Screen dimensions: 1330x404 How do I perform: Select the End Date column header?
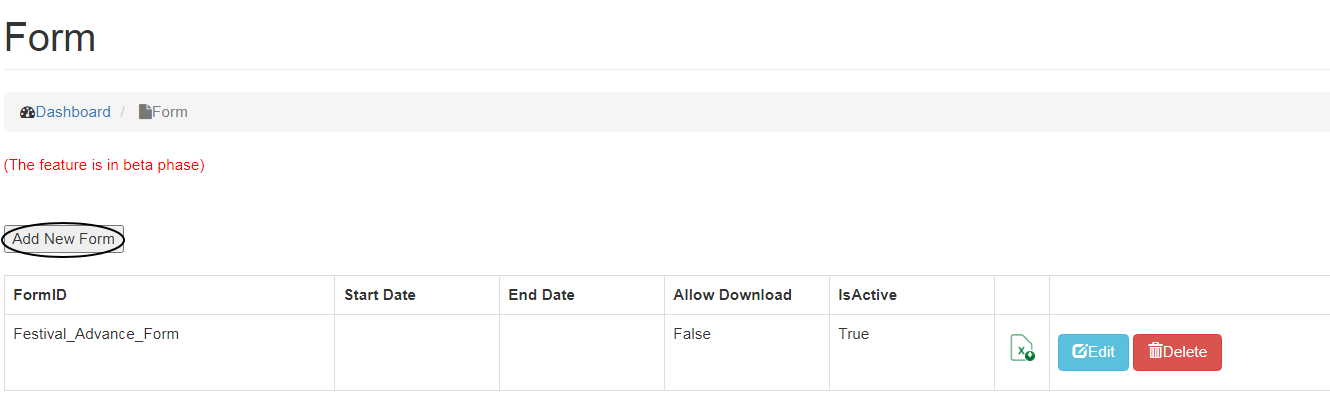(541, 295)
